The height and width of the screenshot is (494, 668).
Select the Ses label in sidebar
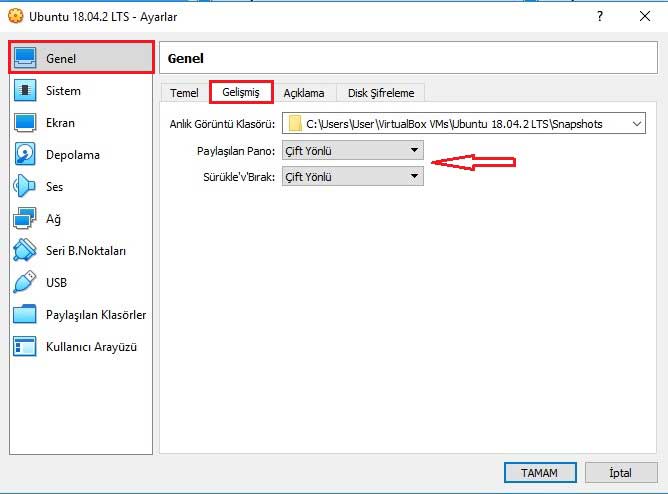click(x=55, y=187)
